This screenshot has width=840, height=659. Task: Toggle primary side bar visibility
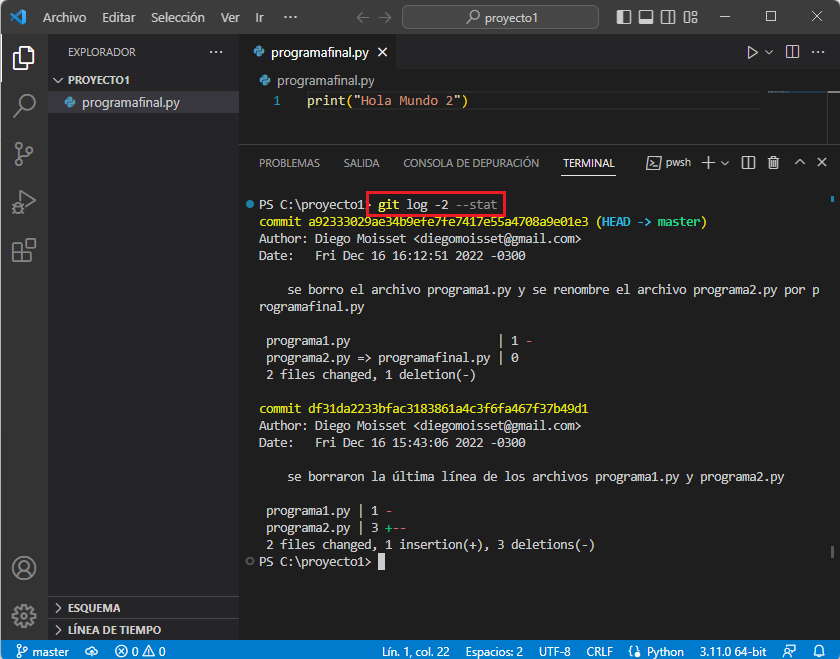click(x=624, y=17)
